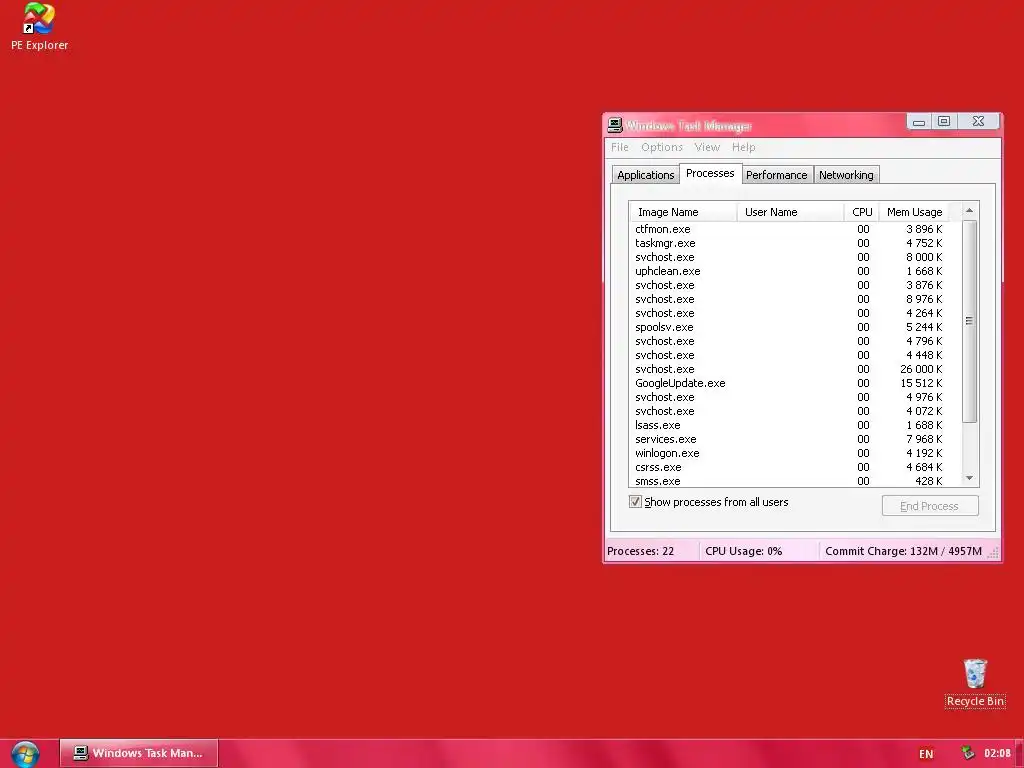Sort by User Name column header
The width and height of the screenshot is (1024, 768).
tap(790, 212)
